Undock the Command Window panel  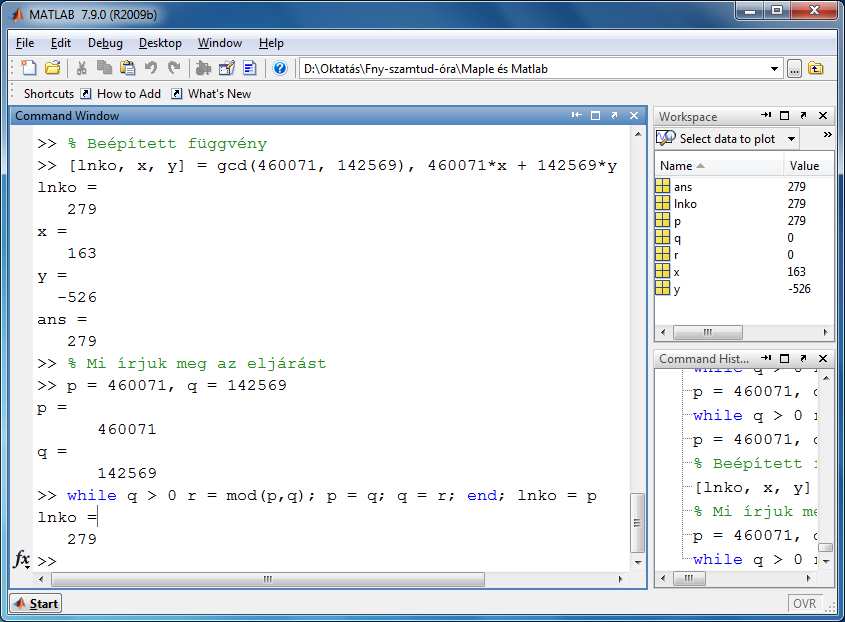614,115
